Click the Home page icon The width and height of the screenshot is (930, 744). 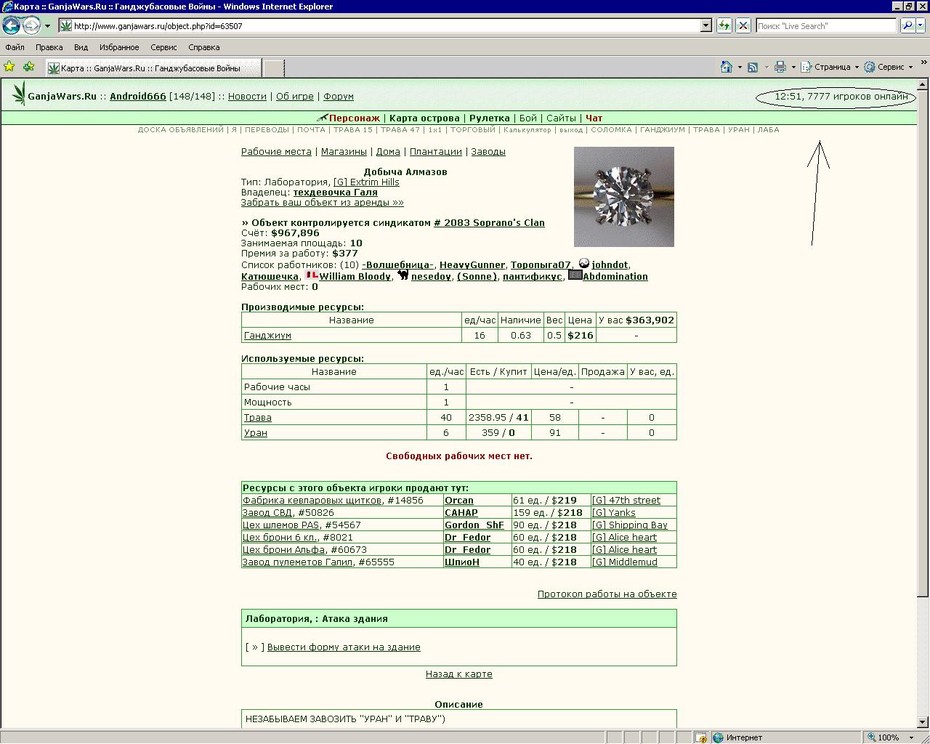pos(726,66)
